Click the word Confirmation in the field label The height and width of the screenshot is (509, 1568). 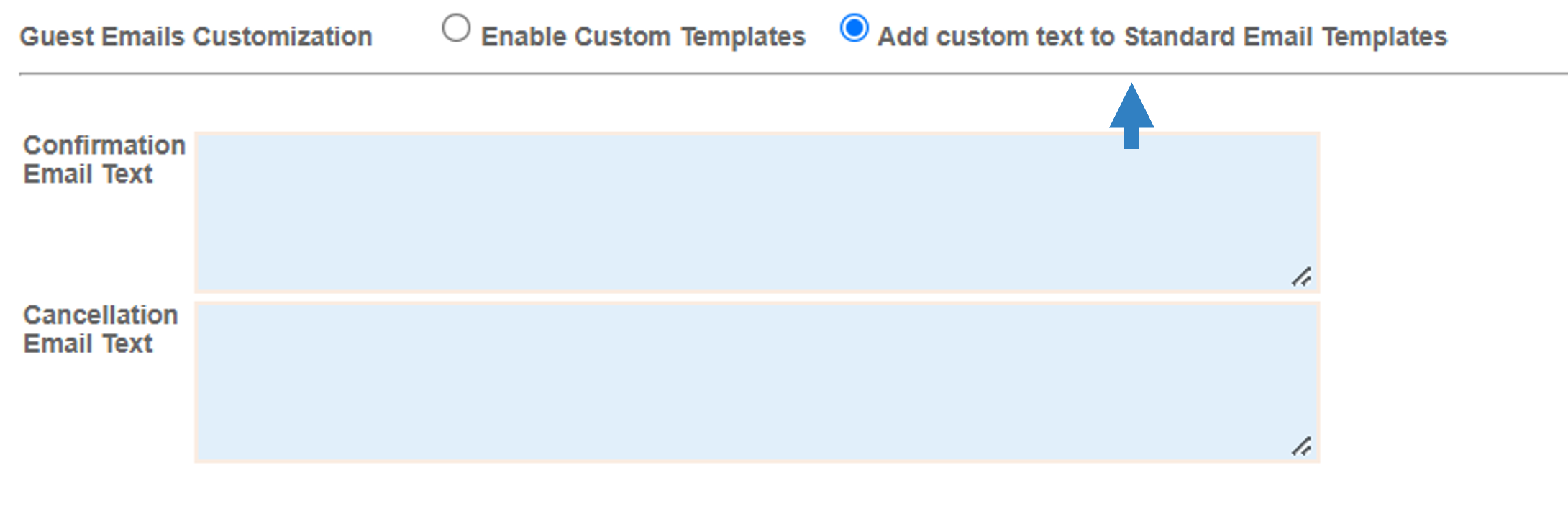pos(104,145)
